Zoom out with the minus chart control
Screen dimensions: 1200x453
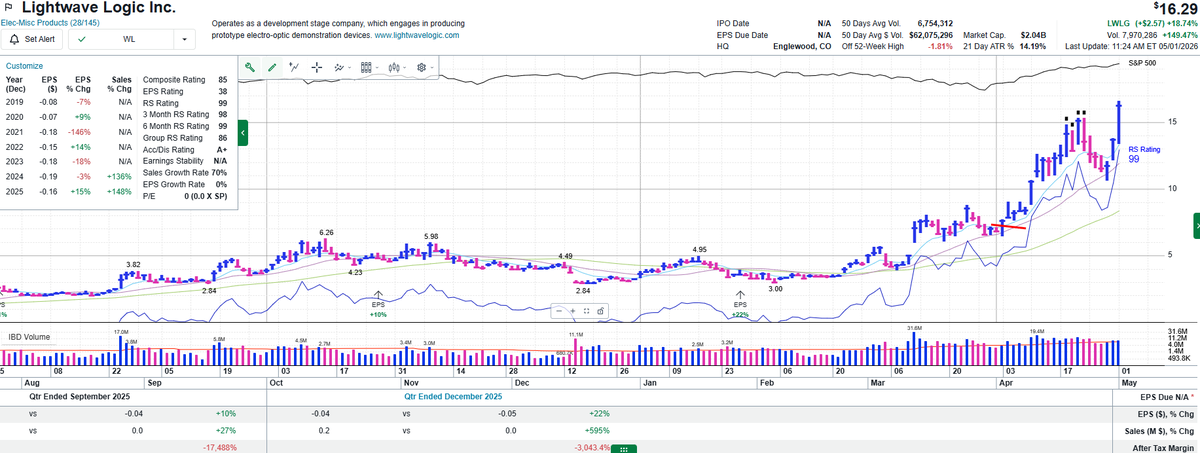pos(560,311)
